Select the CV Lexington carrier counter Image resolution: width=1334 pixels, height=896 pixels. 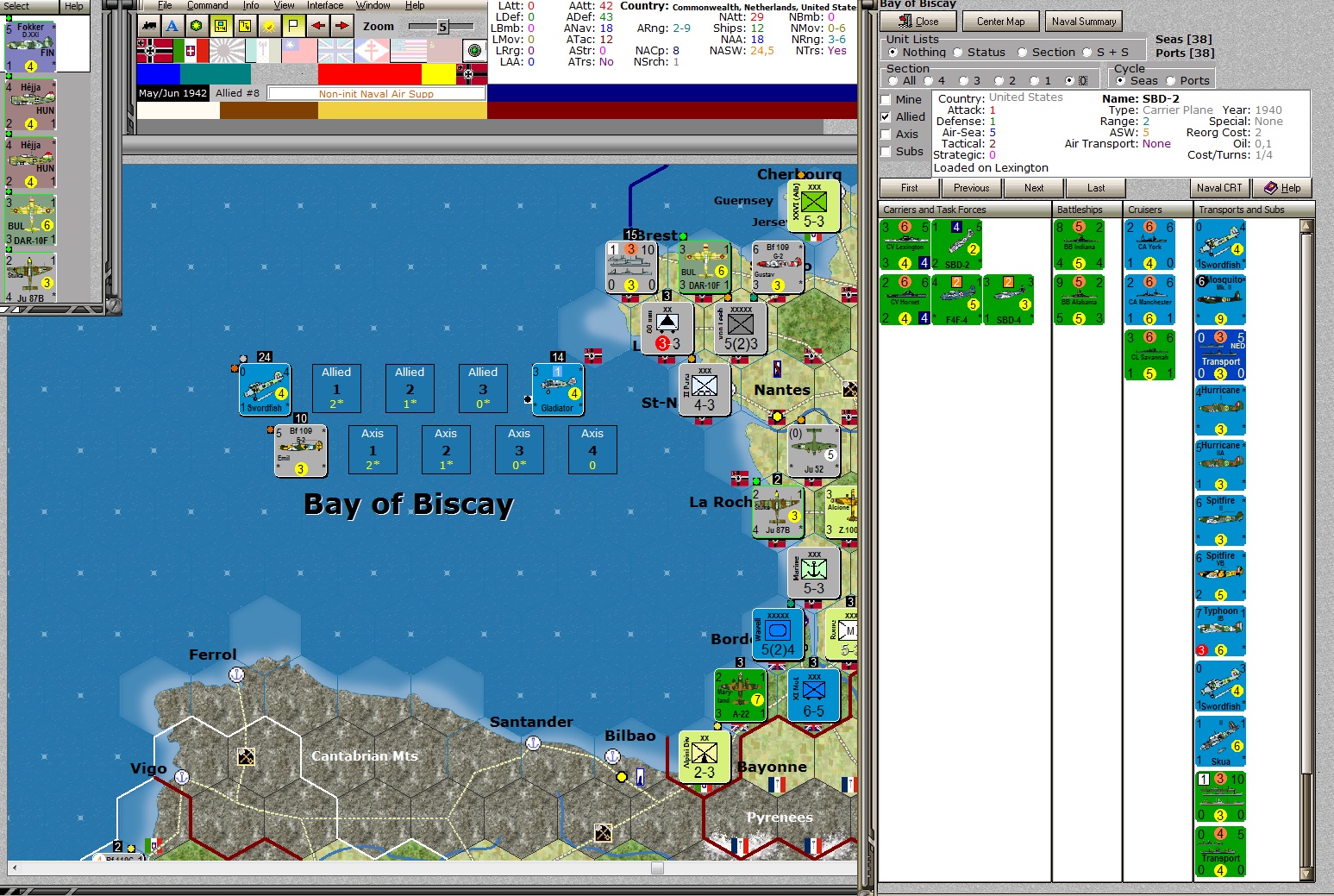[905, 245]
